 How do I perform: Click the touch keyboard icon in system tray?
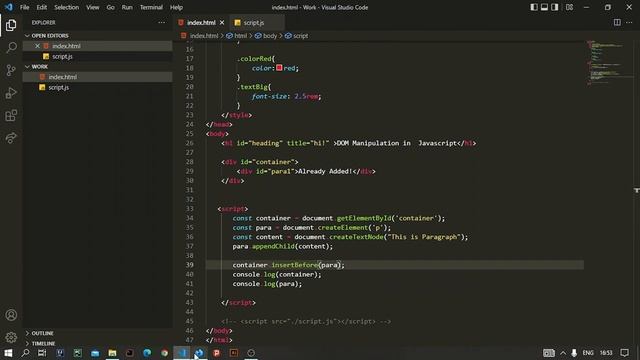[549, 353]
